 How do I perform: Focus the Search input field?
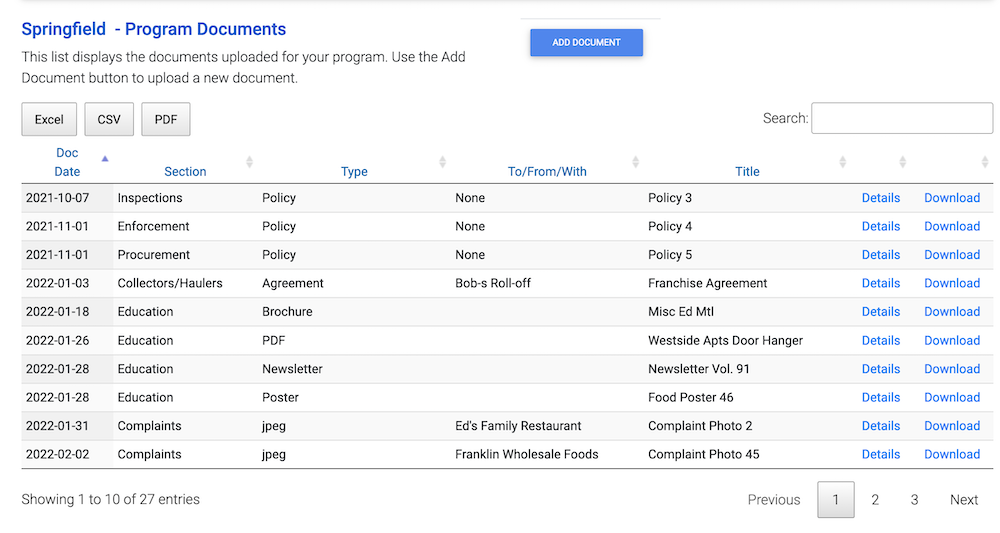pos(901,118)
